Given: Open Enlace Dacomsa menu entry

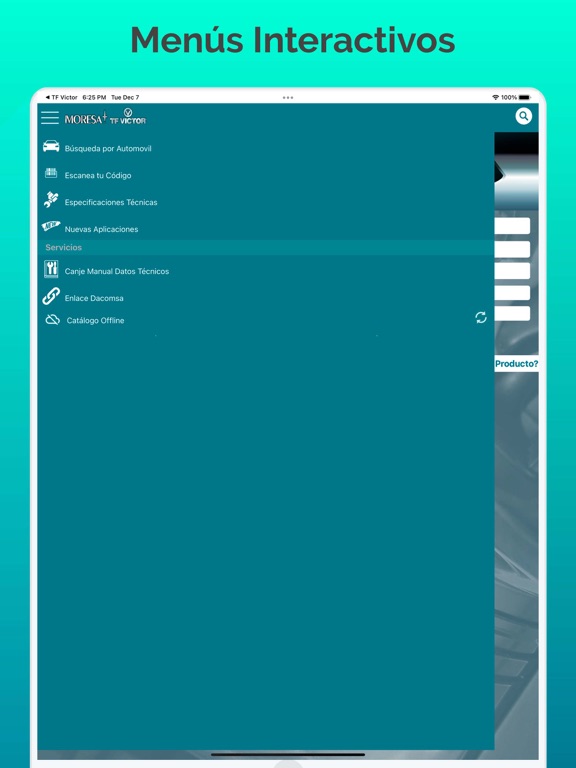Looking at the screenshot, I should point(94,298).
